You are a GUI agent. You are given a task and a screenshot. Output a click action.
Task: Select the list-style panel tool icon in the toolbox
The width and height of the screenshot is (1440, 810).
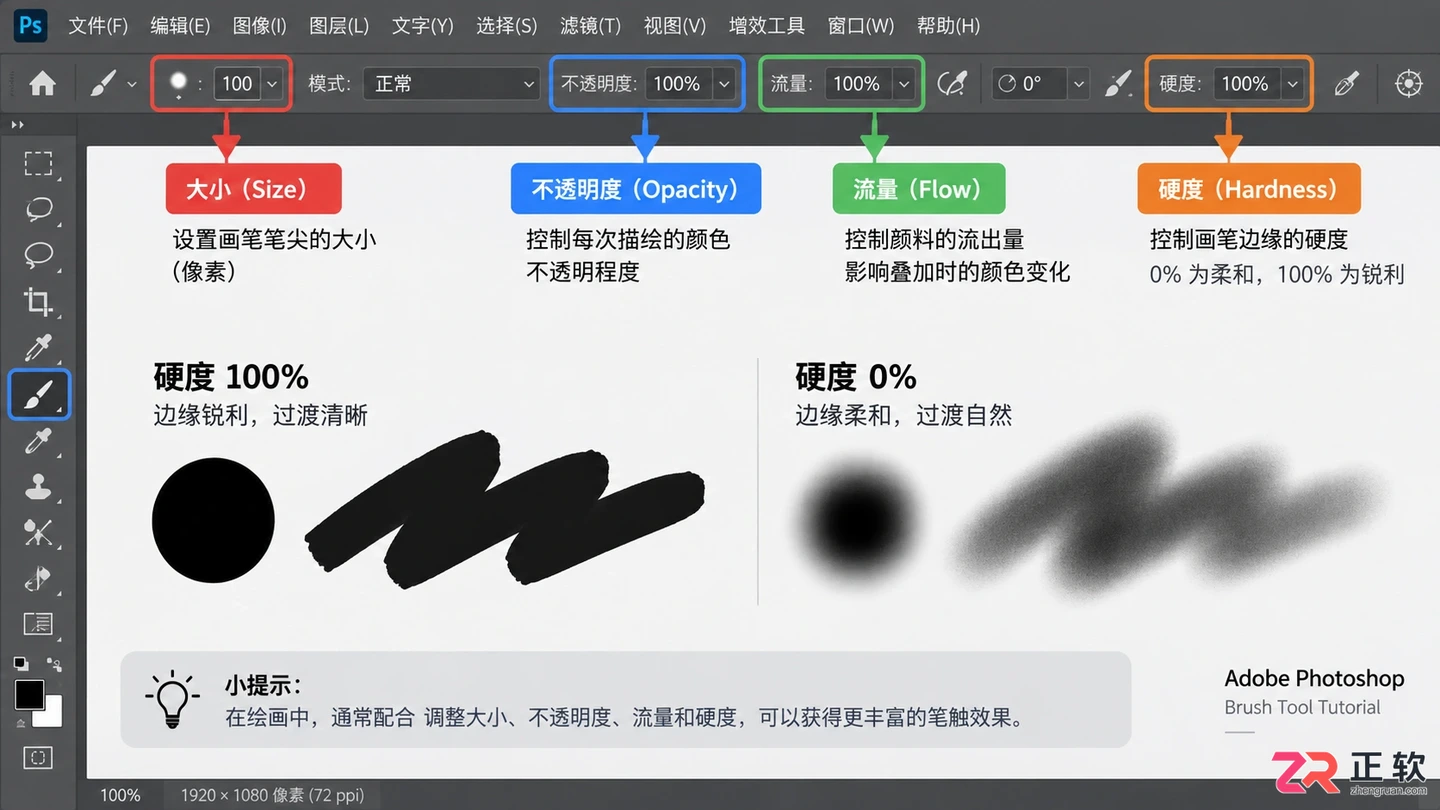38,624
